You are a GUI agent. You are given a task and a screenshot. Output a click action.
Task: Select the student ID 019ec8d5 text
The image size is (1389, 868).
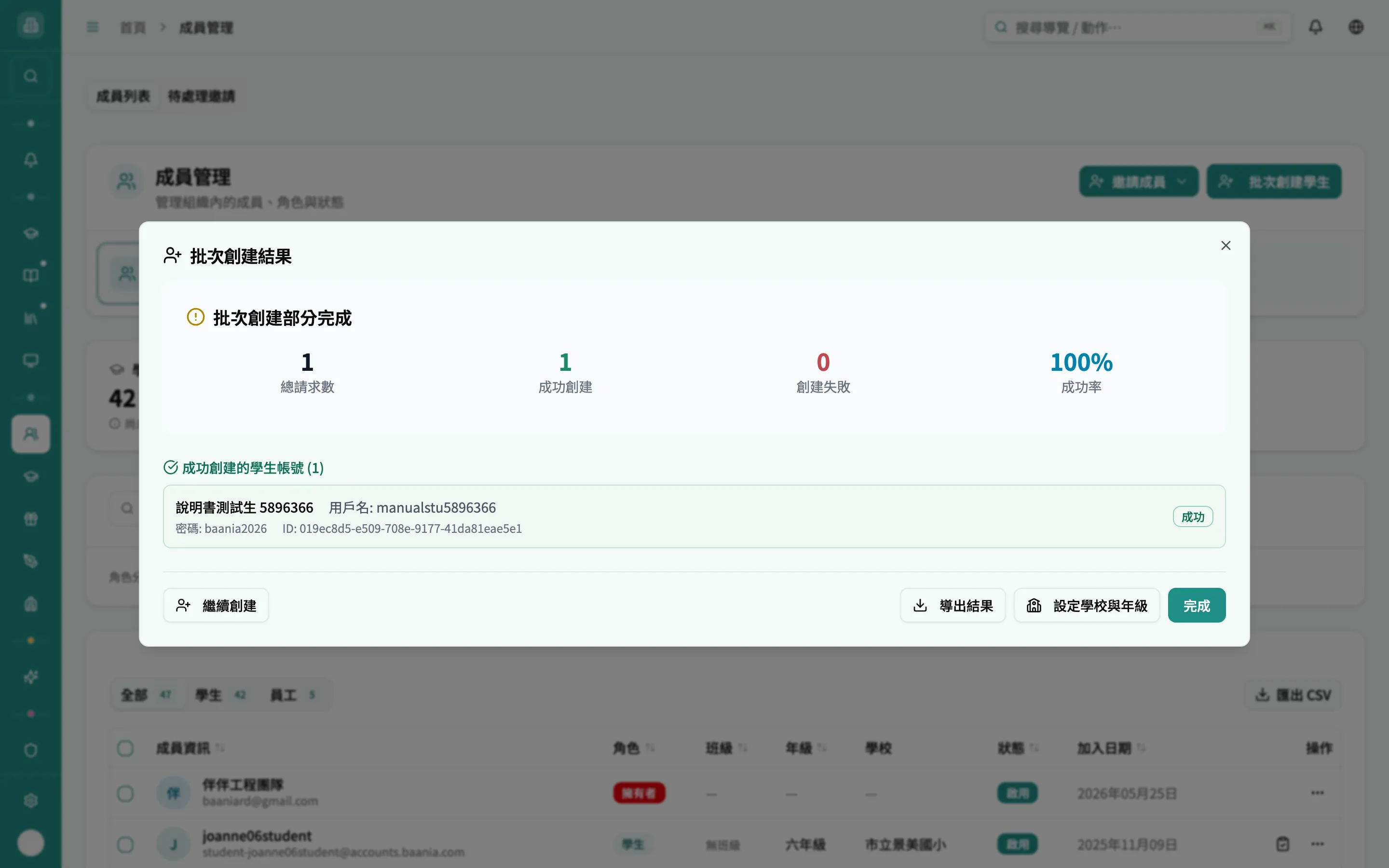(x=410, y=528)
